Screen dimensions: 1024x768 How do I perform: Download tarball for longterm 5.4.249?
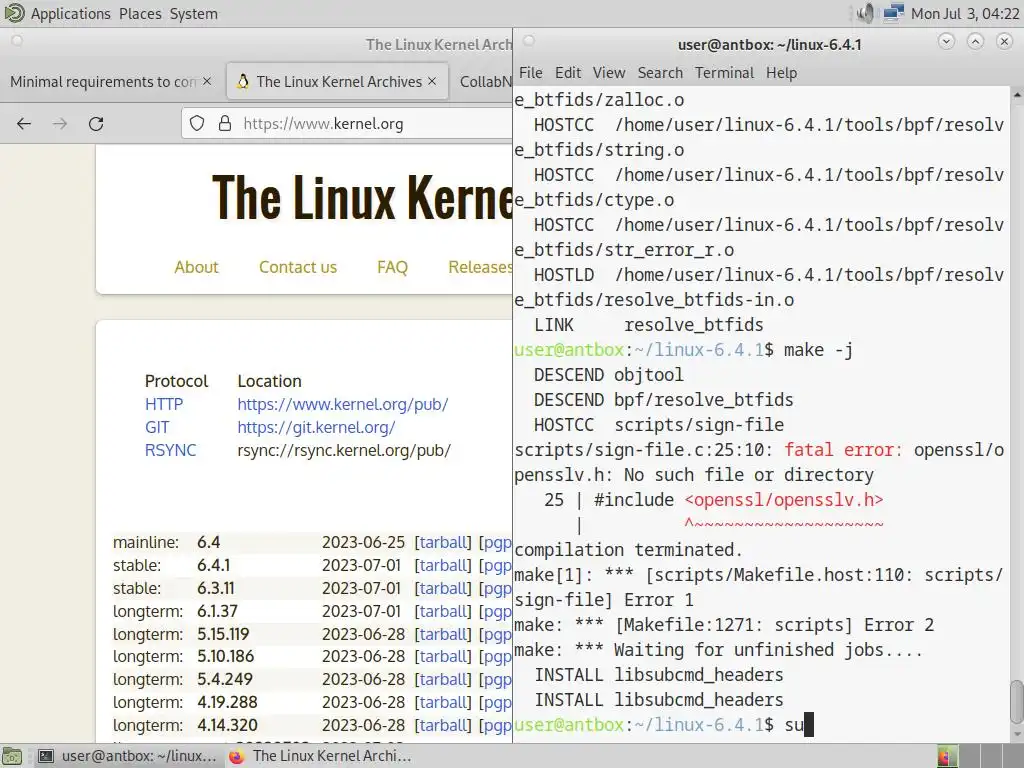(443, 679)
